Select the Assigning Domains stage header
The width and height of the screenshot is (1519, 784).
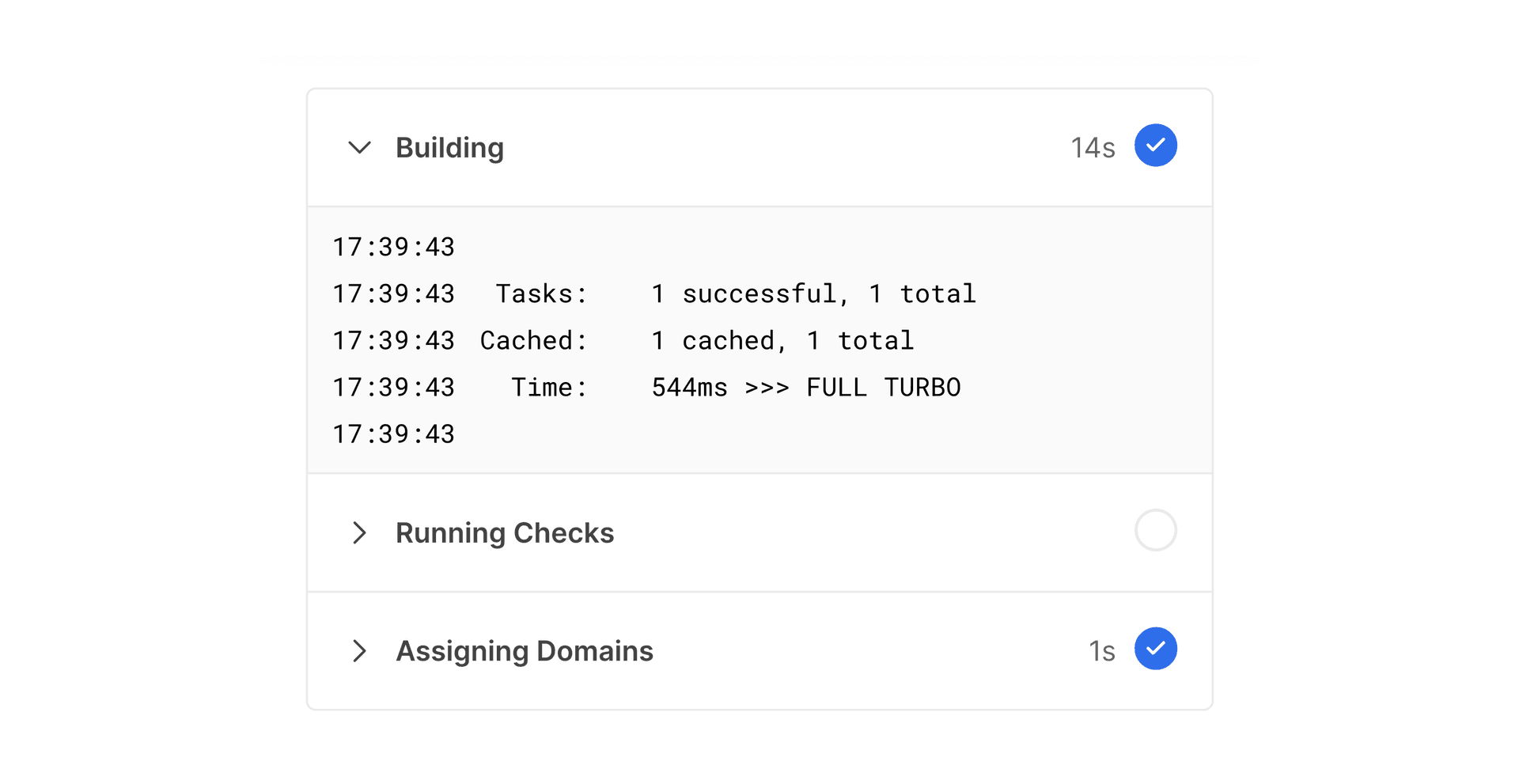(525, 651)
